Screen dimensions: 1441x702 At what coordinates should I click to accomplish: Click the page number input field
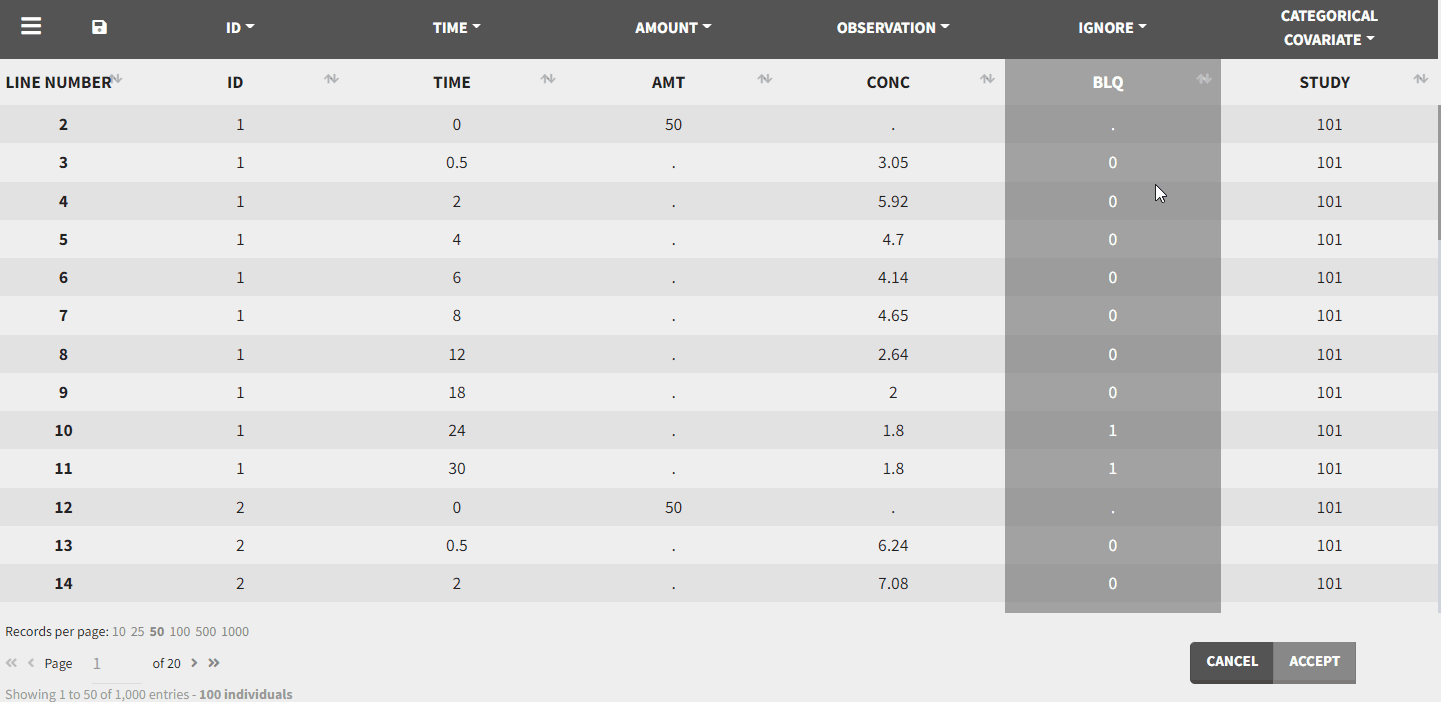[x=114, y=664]
